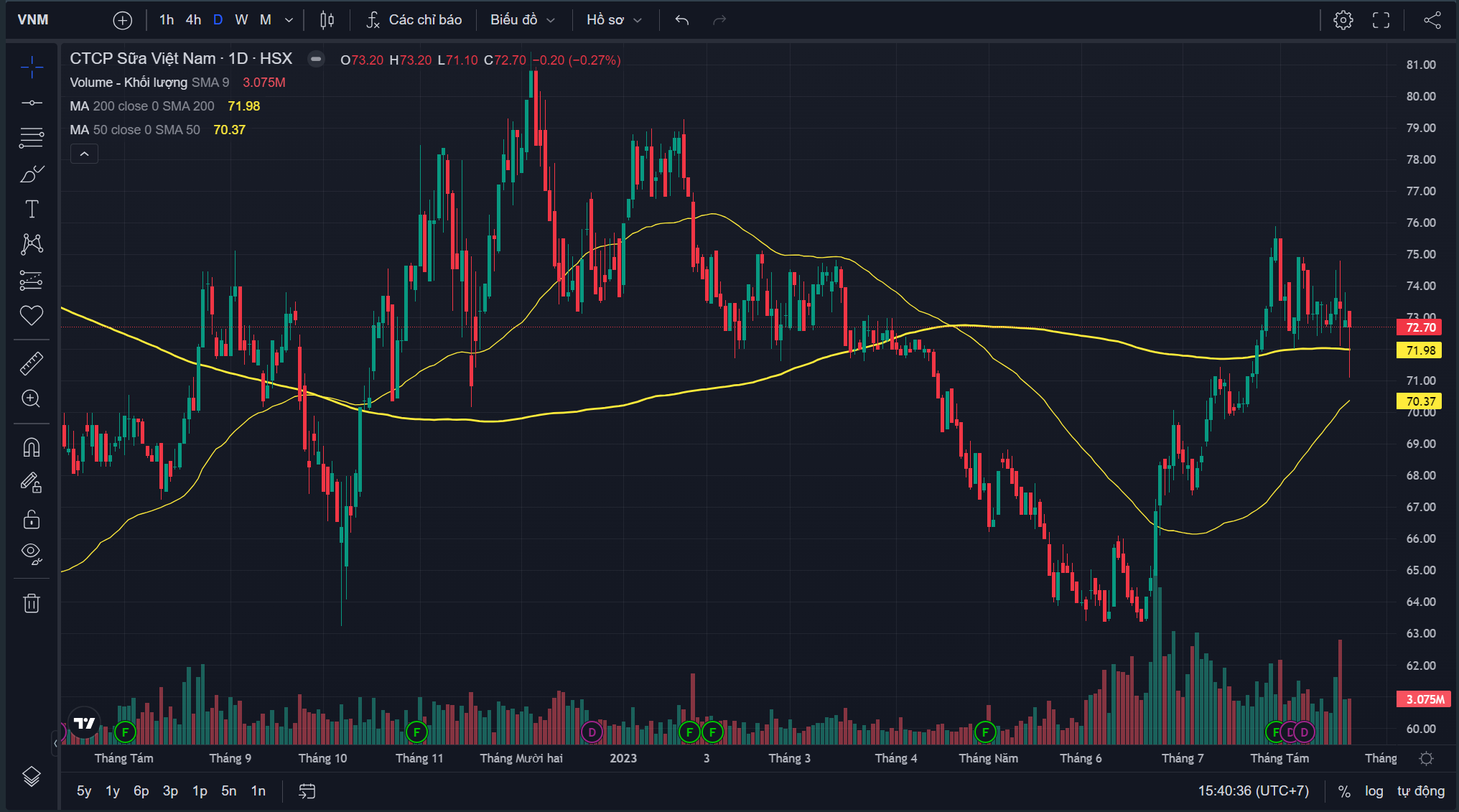The image size is (1459, 812).
Task: Click the share icon
Action: coord(1432,20)
